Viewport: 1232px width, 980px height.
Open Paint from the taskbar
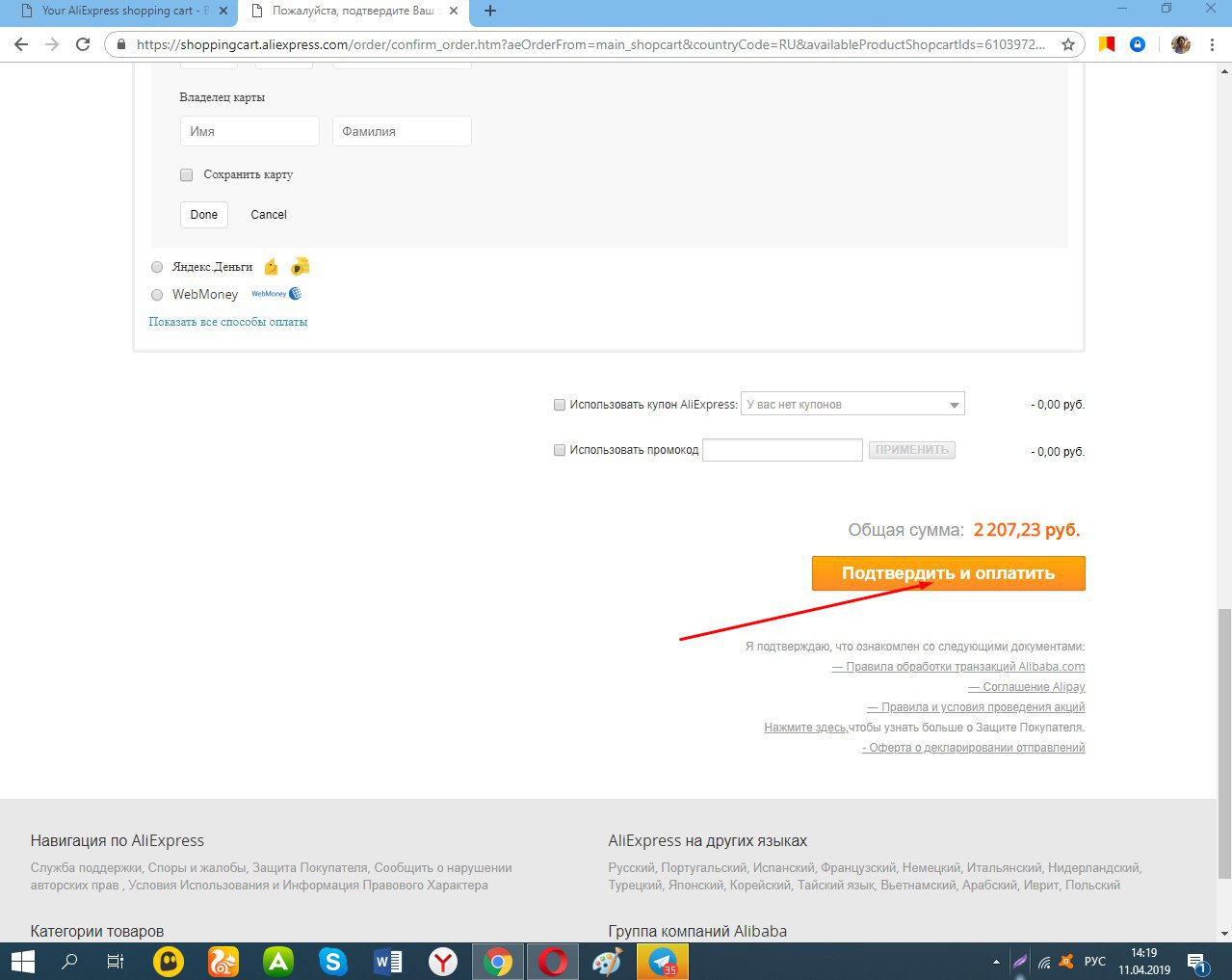click(x=608, y=961)
